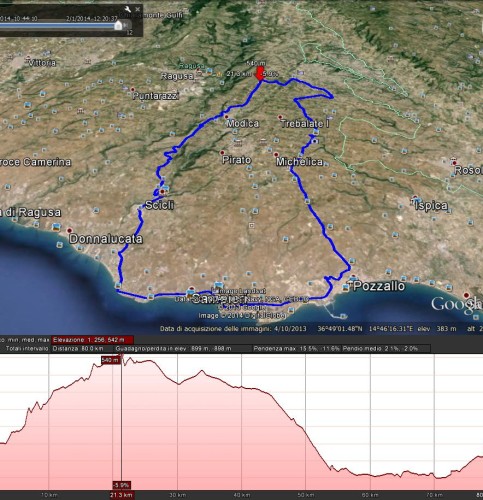This screenshot has height=500, width=483.
Task: Open time slider options wrench icon
Action: click(128, 9)
